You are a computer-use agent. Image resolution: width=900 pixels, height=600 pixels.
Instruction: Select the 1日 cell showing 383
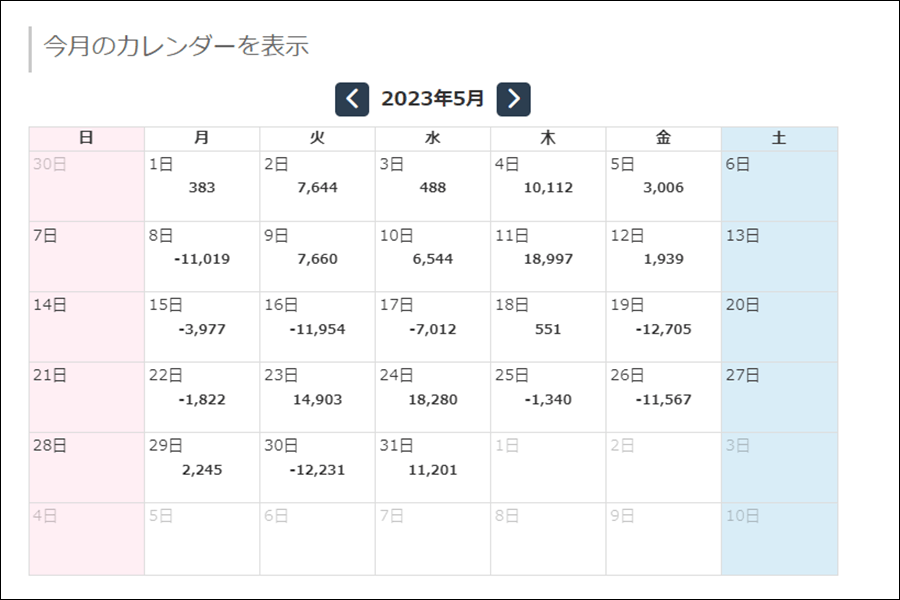(x=202, y=186)
